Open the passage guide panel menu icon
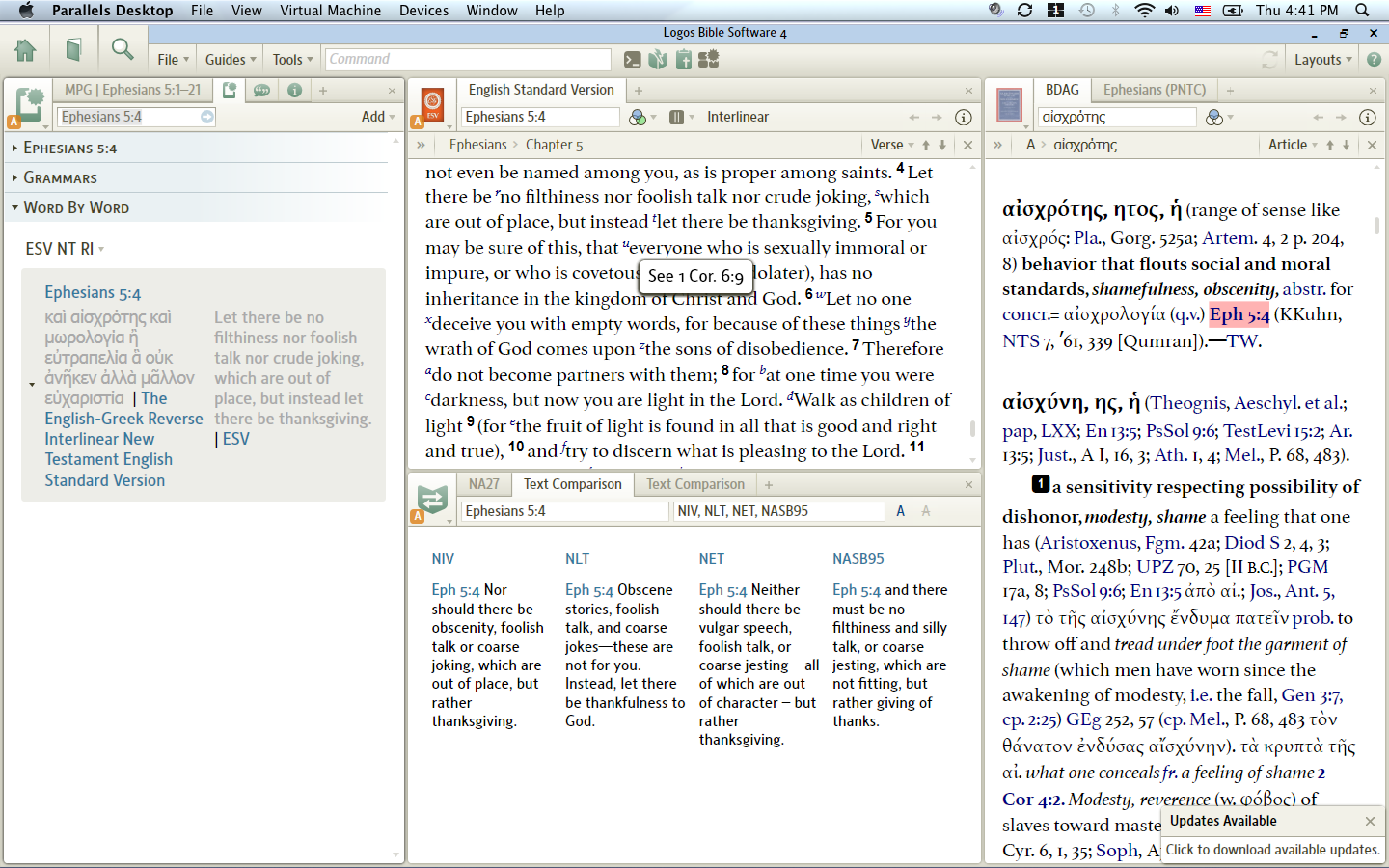 29,104
